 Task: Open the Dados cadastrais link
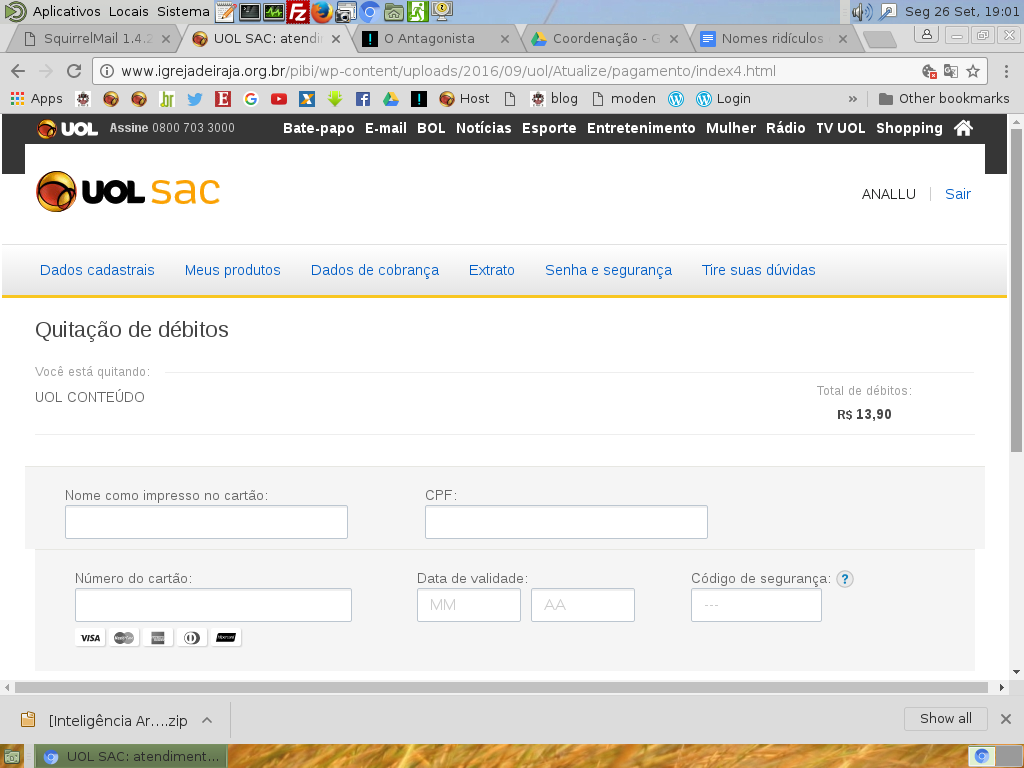click(x=97, y=270)
